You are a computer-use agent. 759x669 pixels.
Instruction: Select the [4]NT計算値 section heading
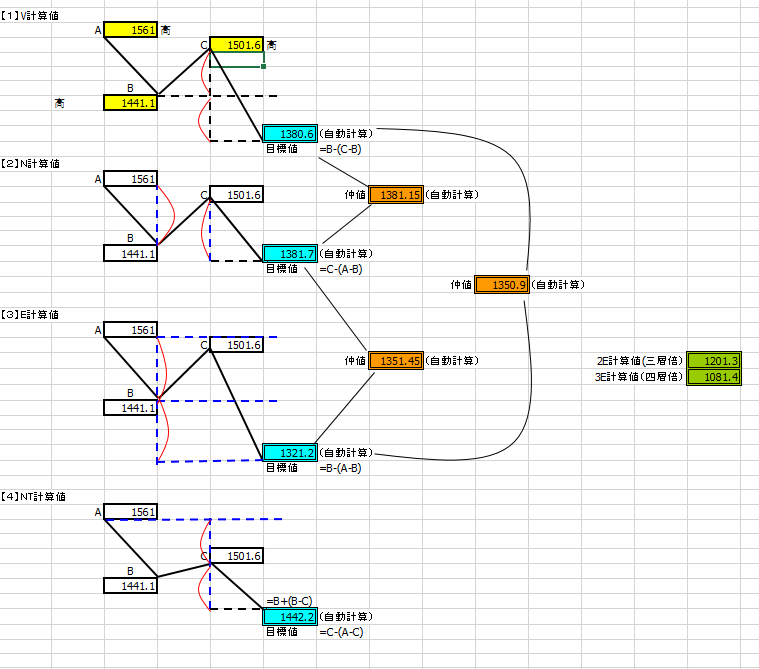33,496
